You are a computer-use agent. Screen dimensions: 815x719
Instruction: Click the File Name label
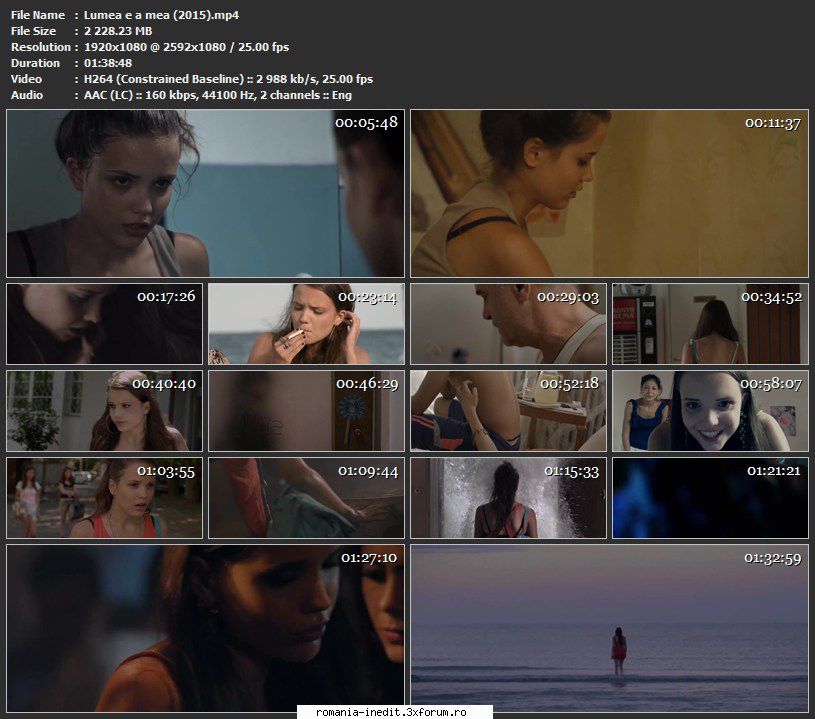[38, 15]
